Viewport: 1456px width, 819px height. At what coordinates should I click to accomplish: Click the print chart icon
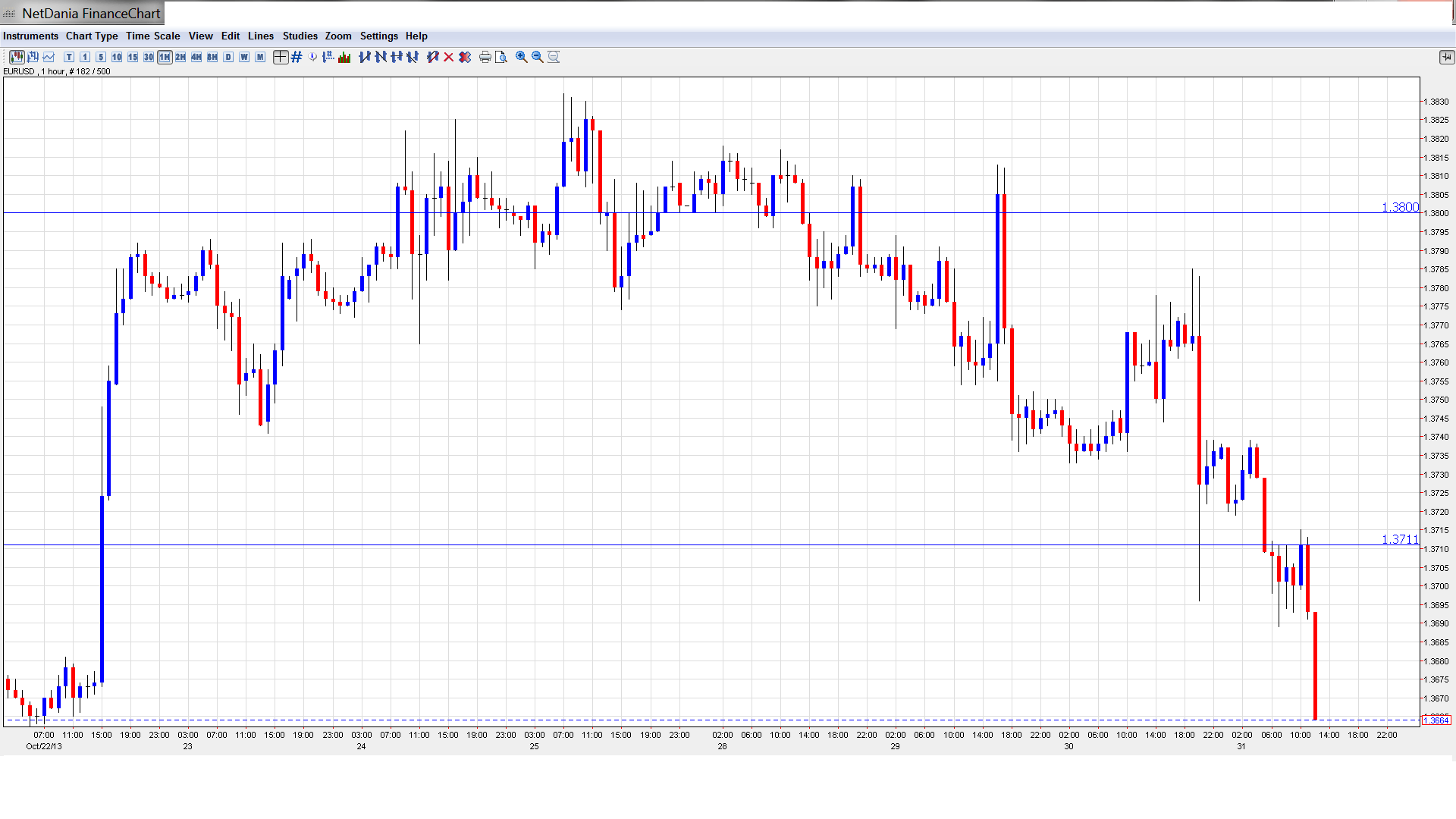tap(485, 57)
